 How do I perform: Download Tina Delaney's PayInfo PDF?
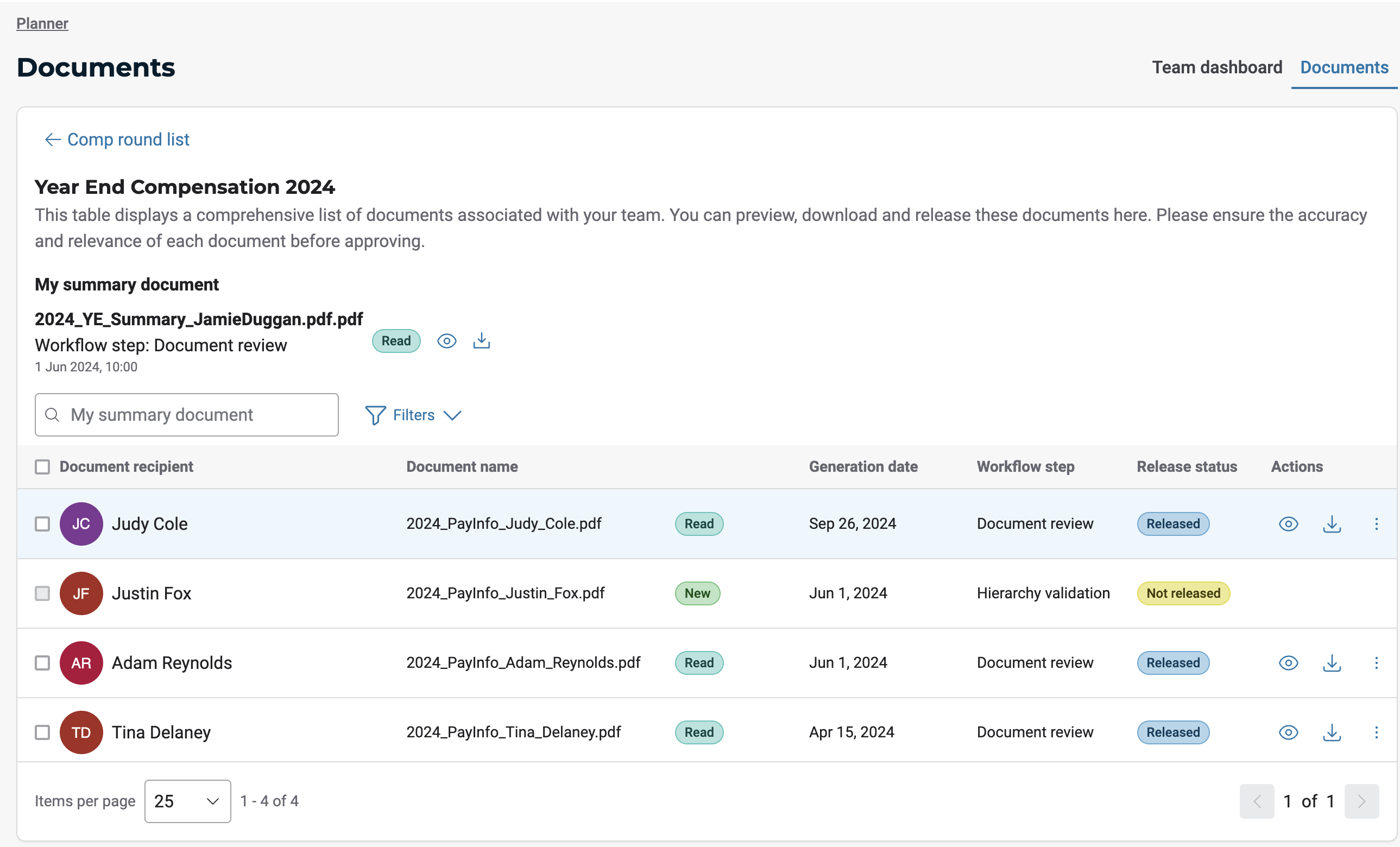point(1331,732)
